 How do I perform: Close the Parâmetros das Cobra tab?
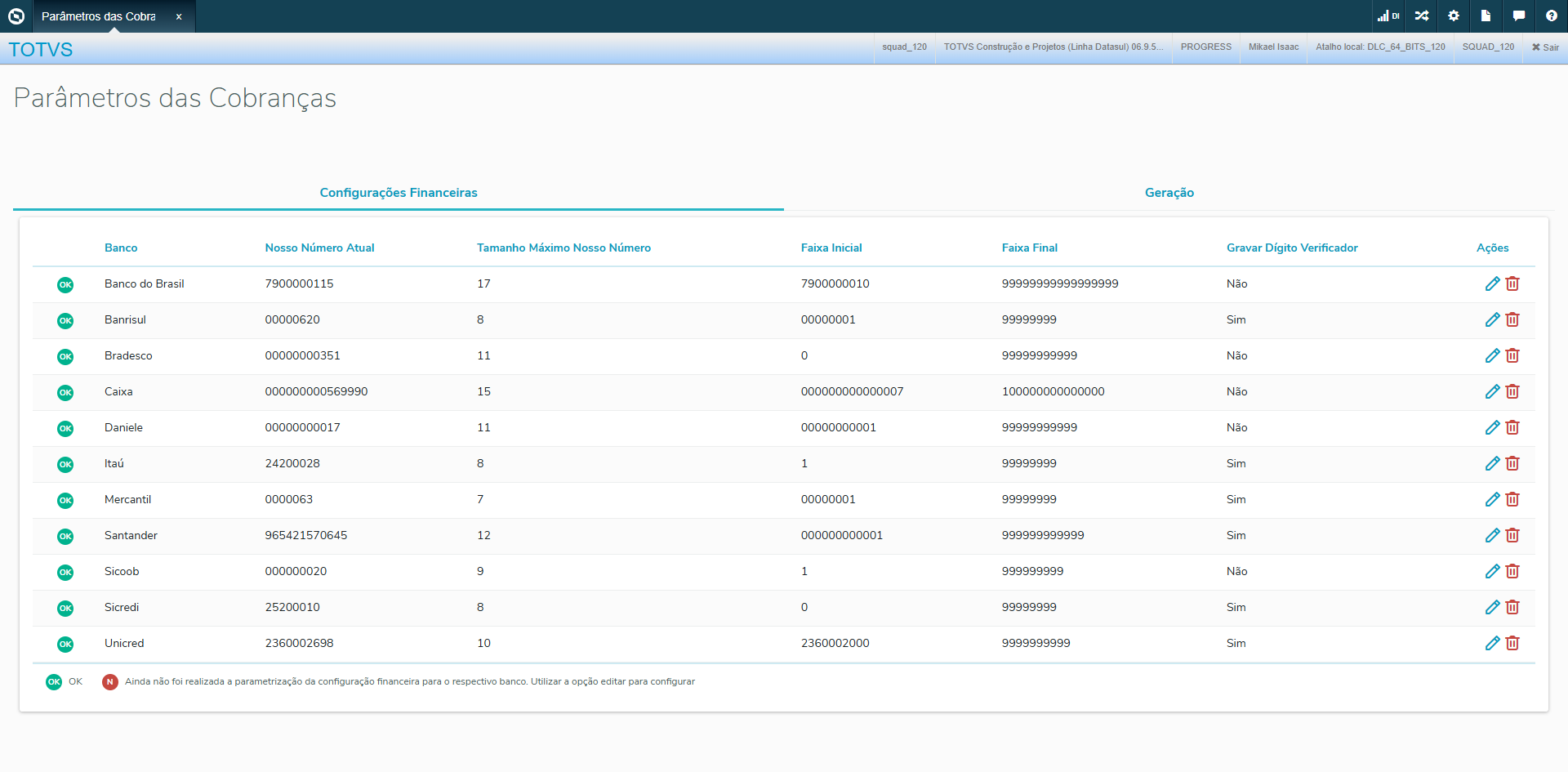pos(179,16)
